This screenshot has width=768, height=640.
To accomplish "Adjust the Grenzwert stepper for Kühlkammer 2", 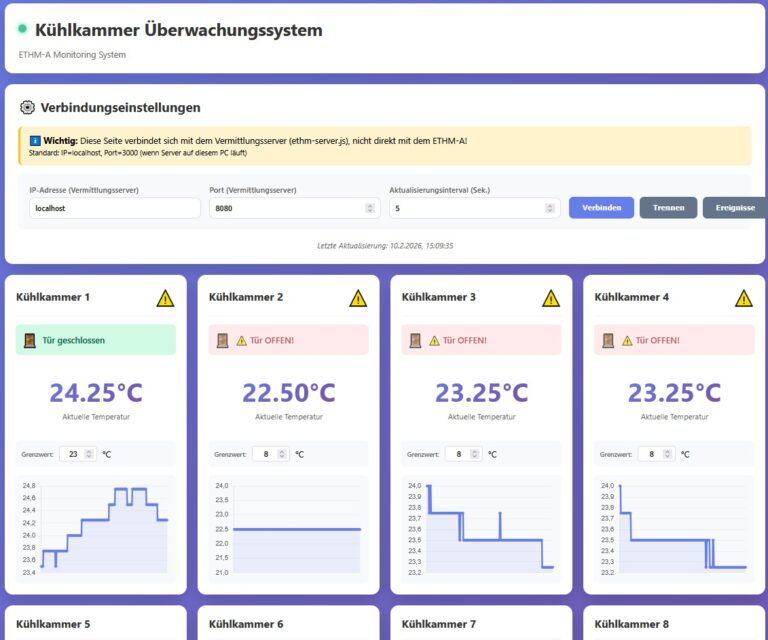I will coord(282,454).
